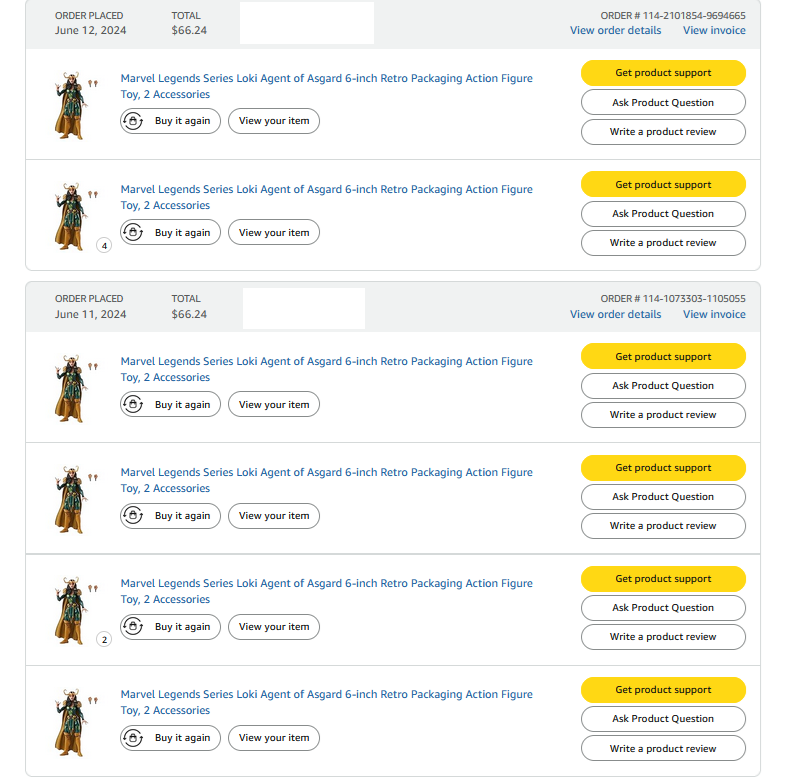This screenshot has width=787, height=782.
Task: Open invoice for order ending 1105055
Action: point(714,314)
